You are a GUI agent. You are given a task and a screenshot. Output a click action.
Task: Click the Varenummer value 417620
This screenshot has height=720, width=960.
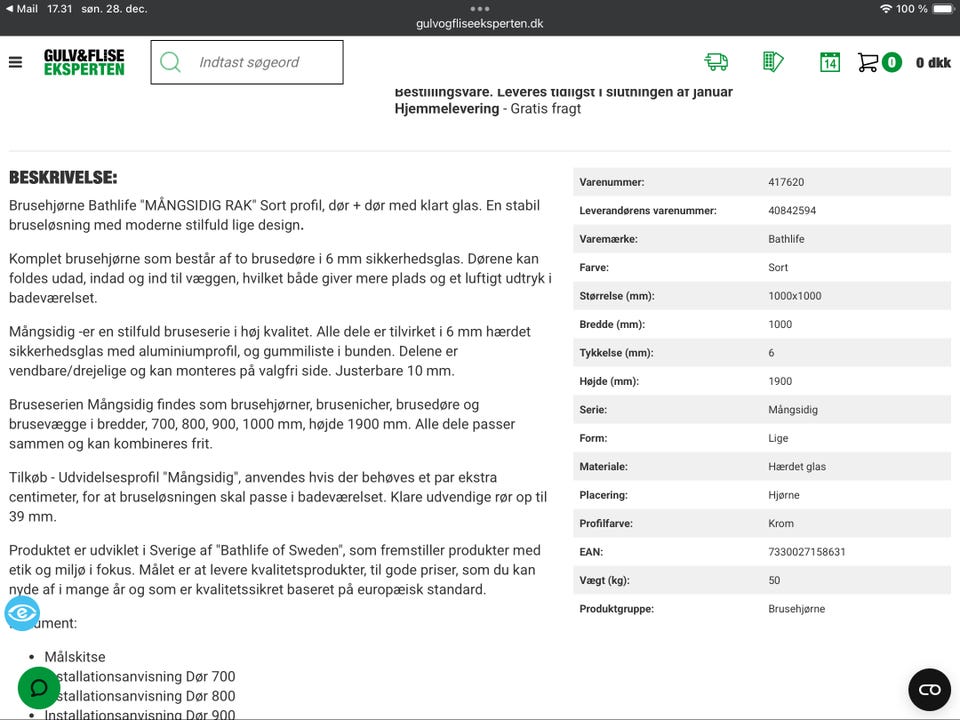(786, 182)
